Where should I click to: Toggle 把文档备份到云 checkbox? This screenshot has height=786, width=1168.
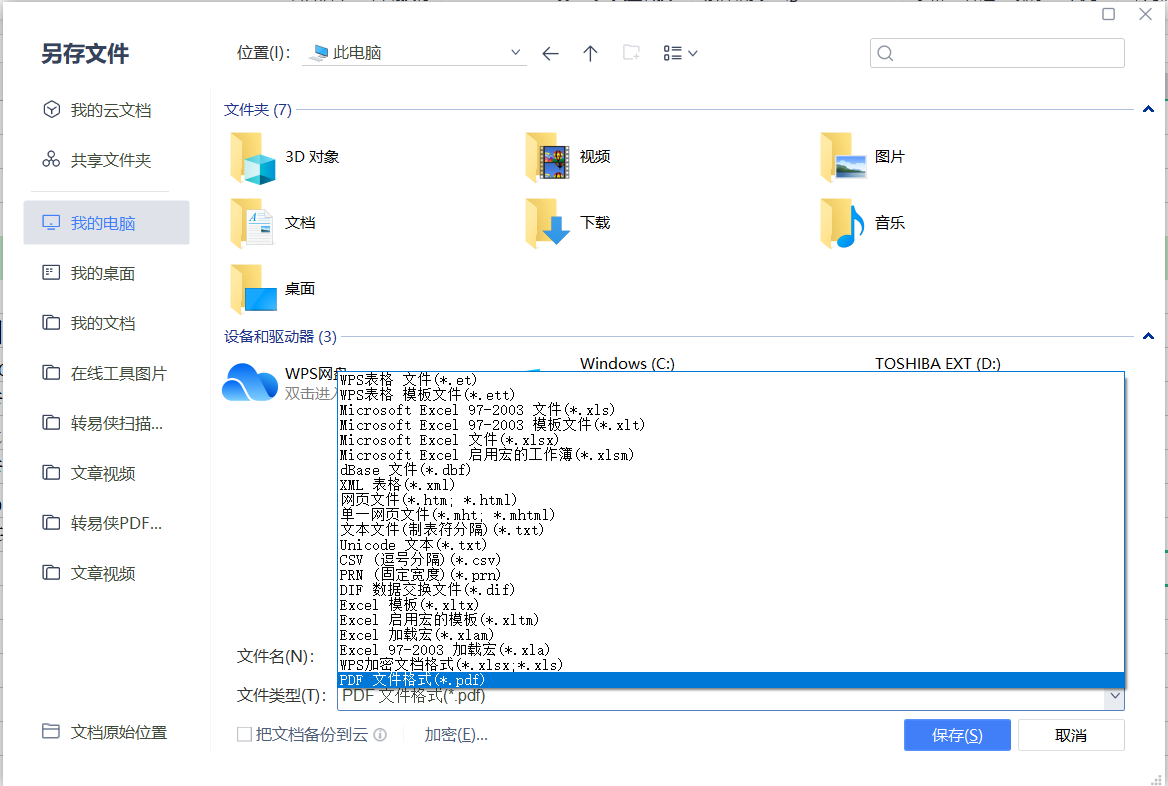tap(244, 735)
